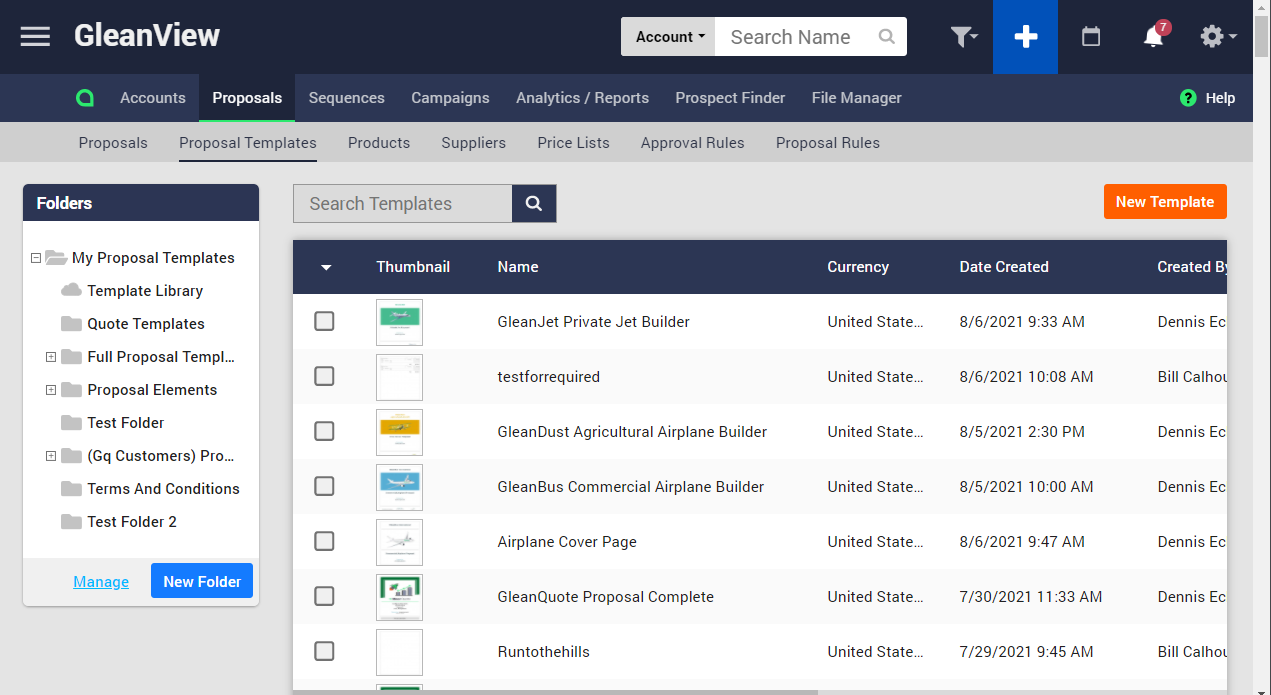Open the Suppliers sub-tab
The image size is (1271, 695).
[x=474, y=143]
